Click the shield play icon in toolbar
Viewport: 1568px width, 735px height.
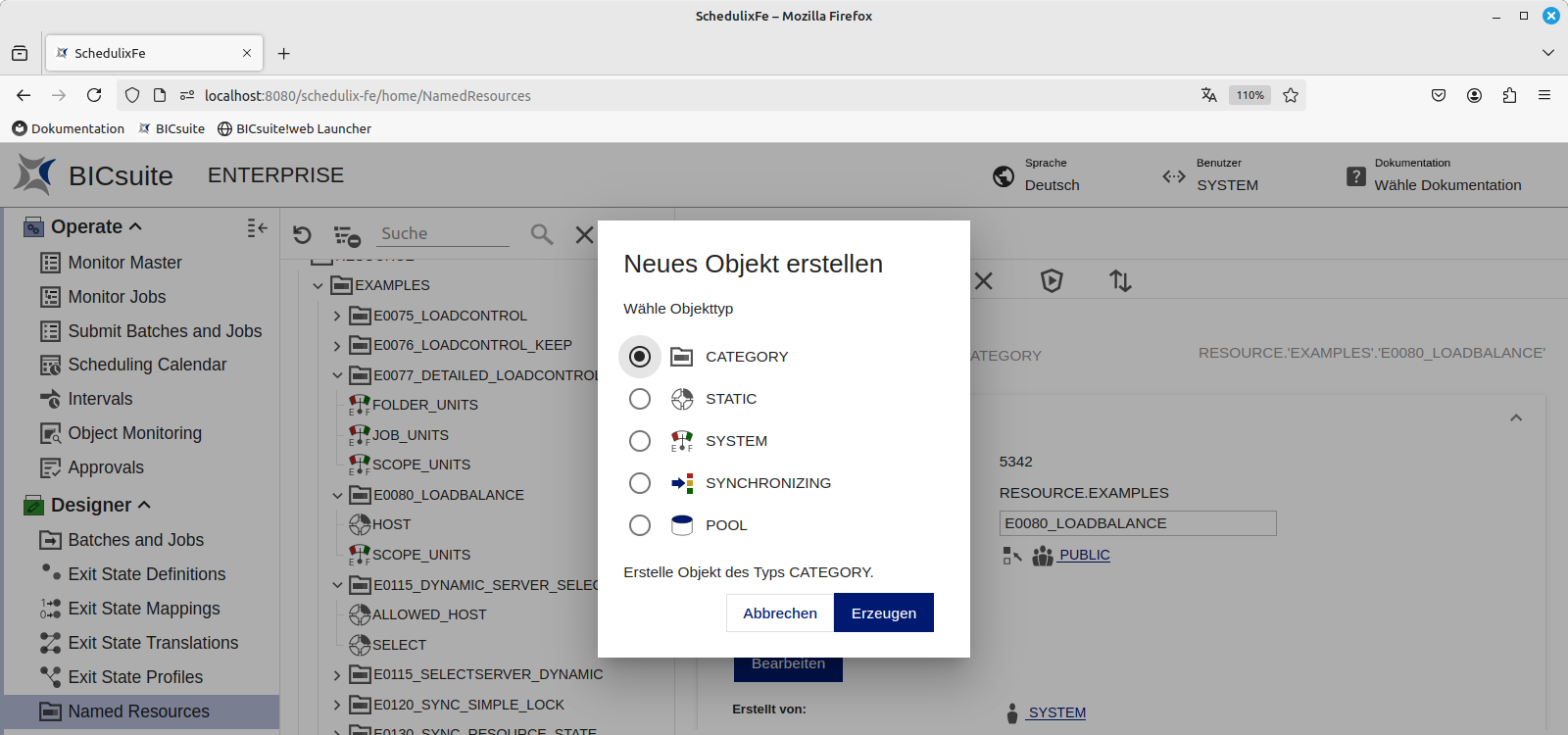1052,281
